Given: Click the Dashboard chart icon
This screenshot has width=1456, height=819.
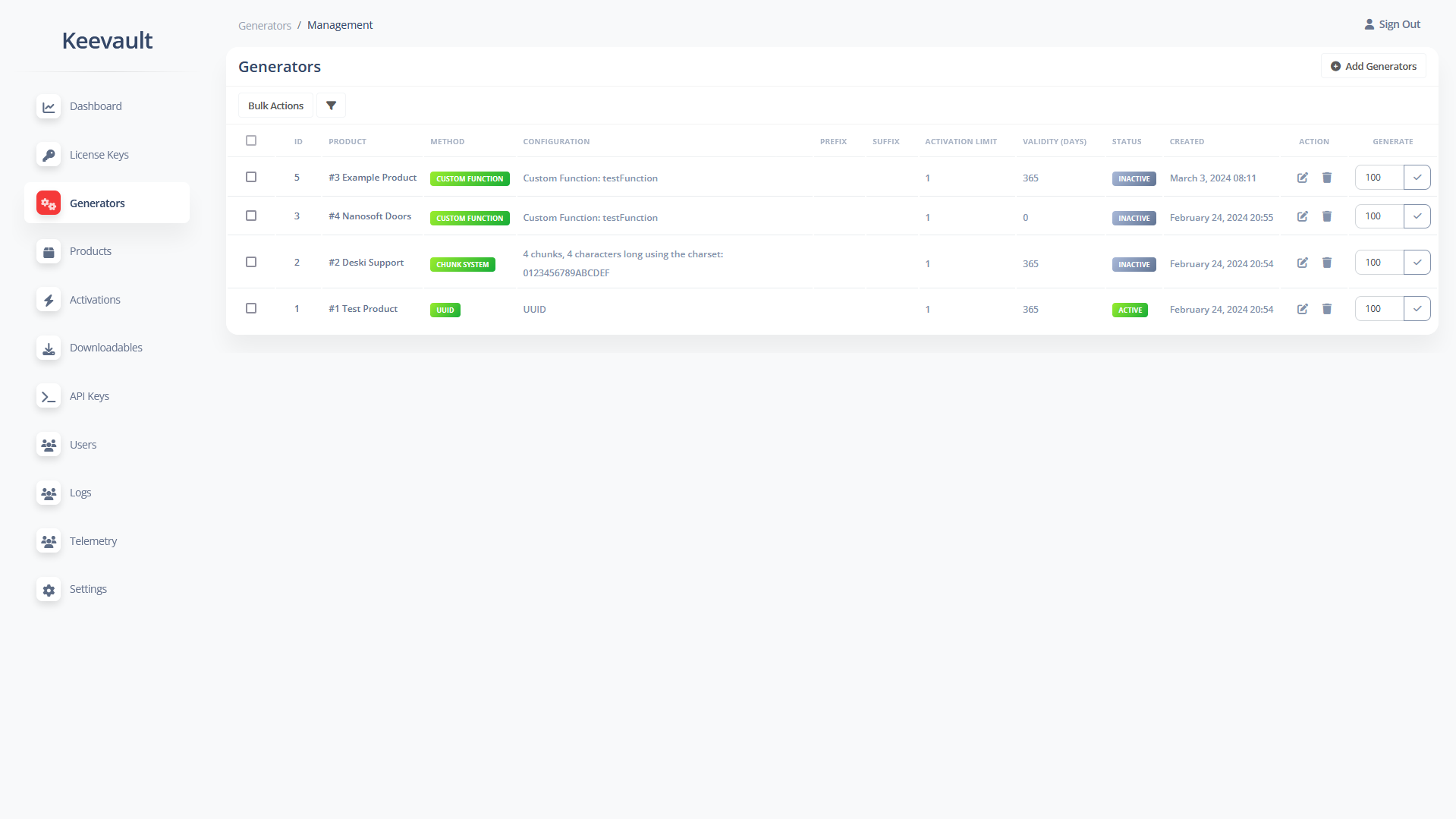Looking at the screenshot, I should click(49, 107).
